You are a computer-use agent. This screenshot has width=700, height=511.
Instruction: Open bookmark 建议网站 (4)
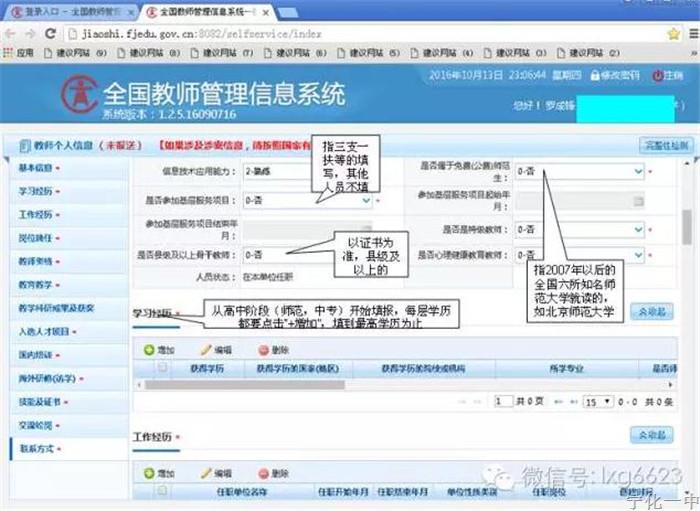tap(442, 53)
